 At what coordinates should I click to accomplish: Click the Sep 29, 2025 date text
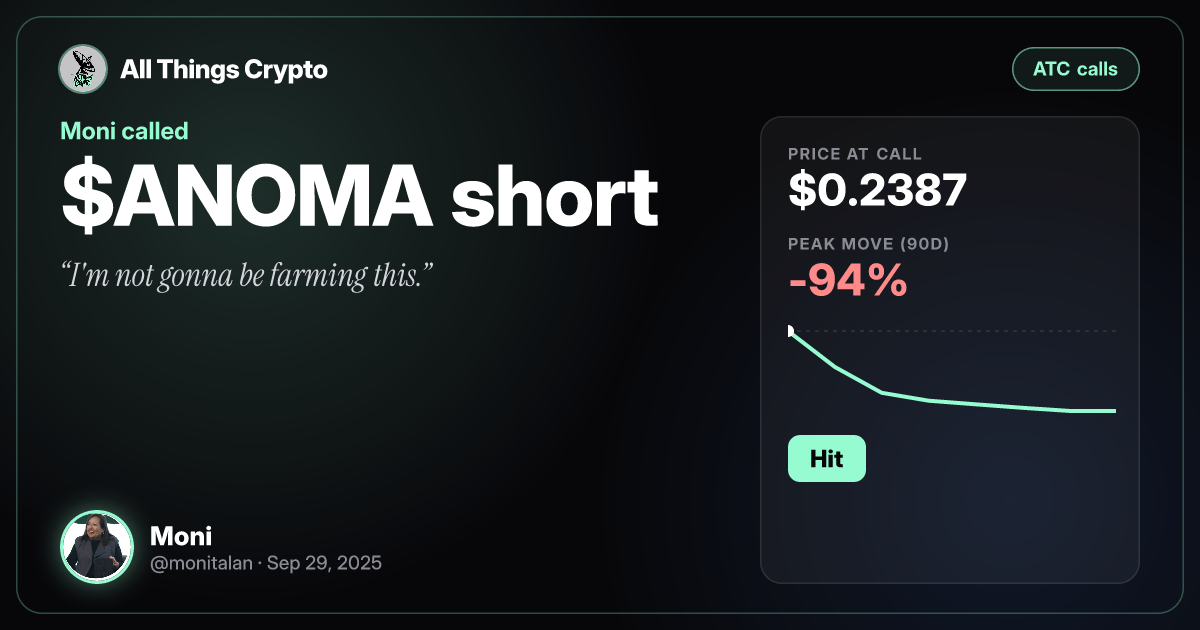(x=323, y=563)
